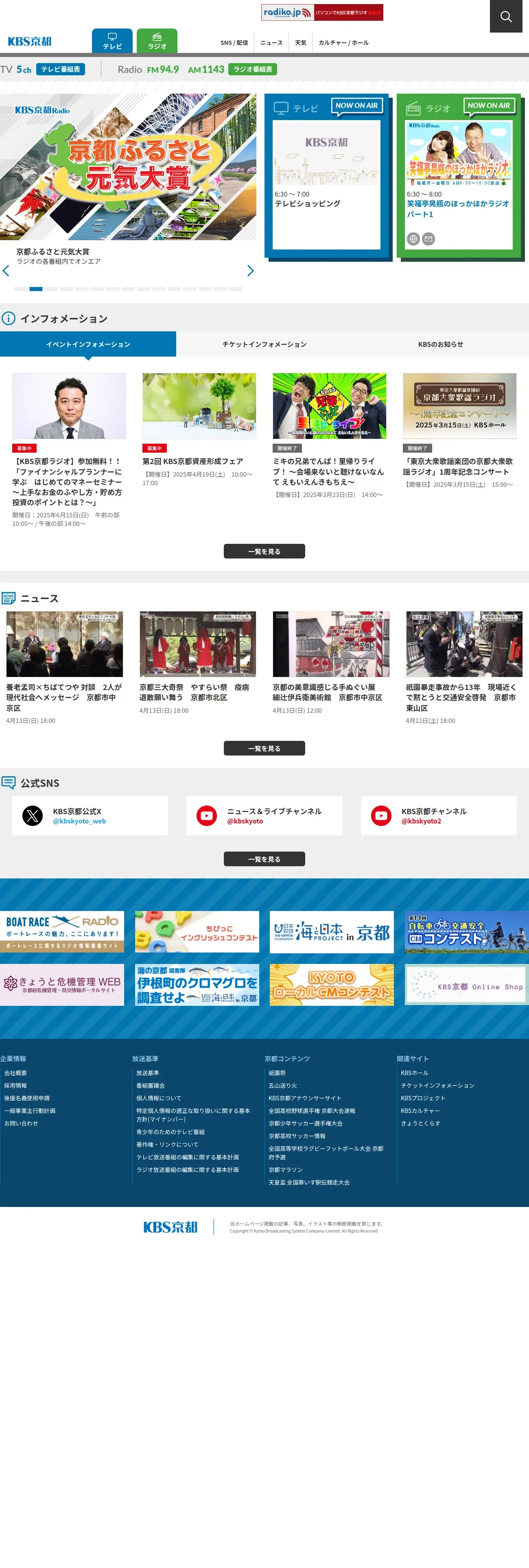Open the search magnifier icon
The height and width of the screenshot is (1568, 529).
[x=506, y=16]
